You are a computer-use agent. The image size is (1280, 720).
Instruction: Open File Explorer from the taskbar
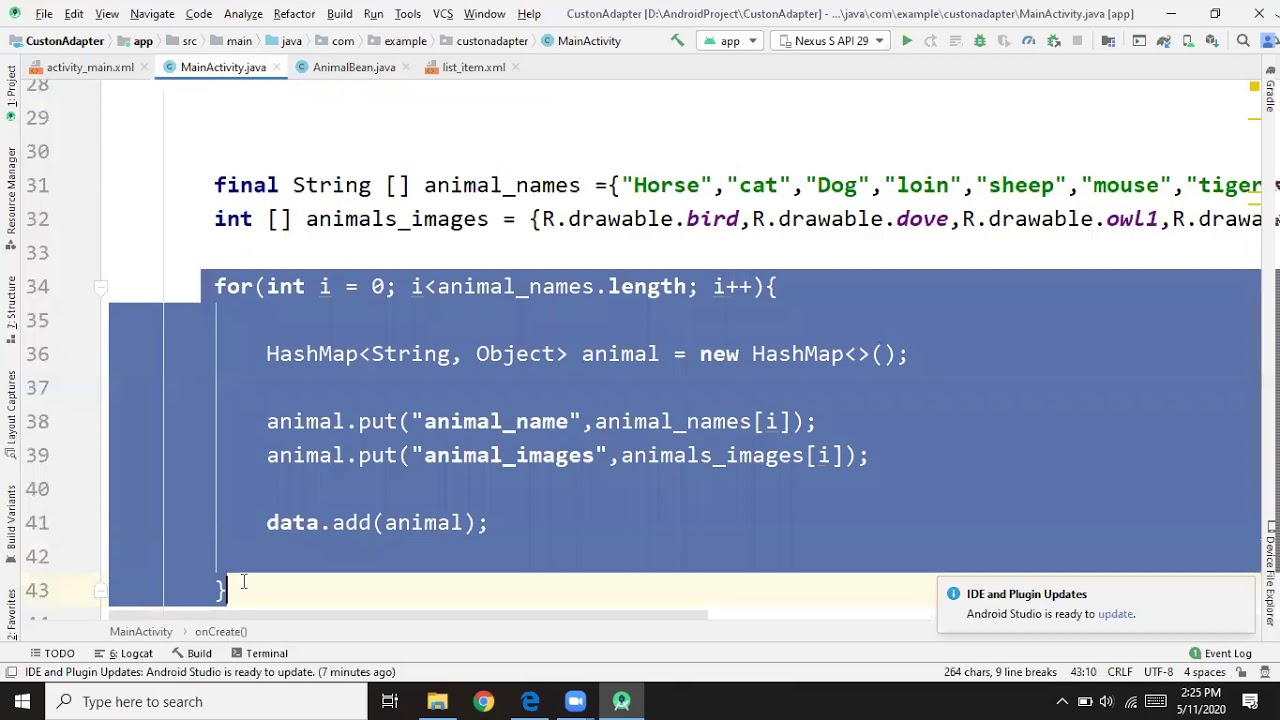point(437,702)
